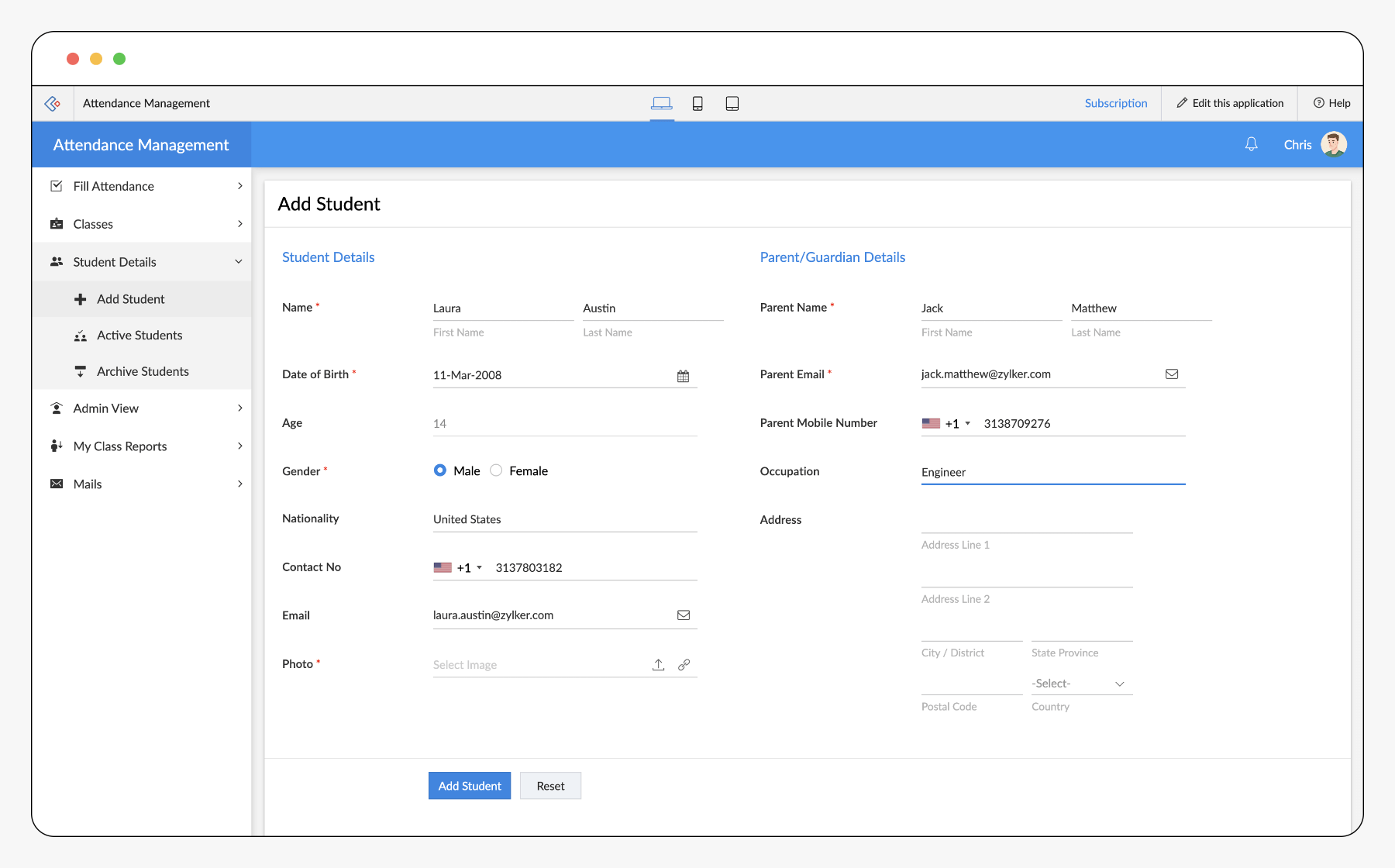Click Chris's profile avatar

point(1333,145)
